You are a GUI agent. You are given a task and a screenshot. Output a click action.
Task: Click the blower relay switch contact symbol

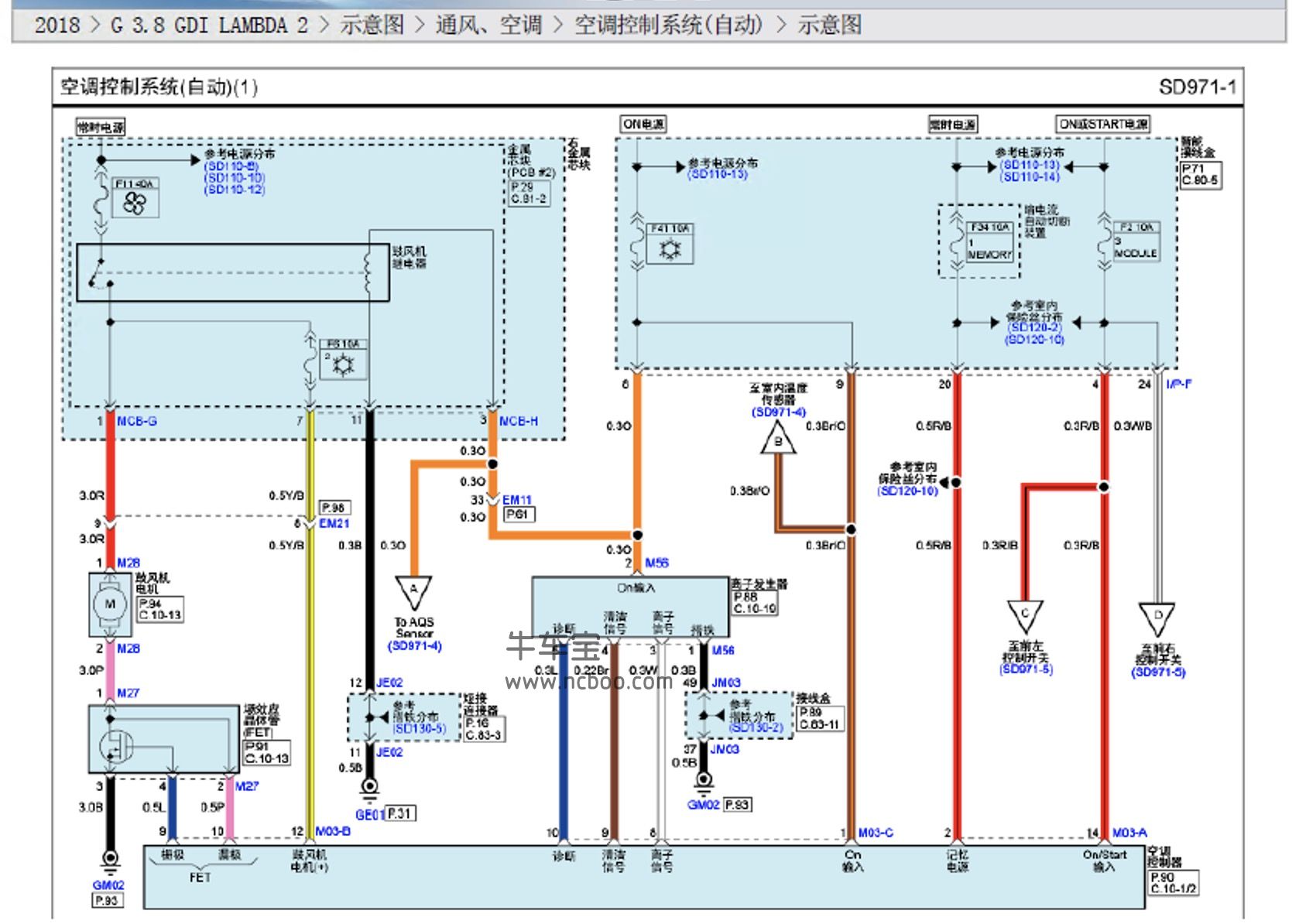coord(99,275)
